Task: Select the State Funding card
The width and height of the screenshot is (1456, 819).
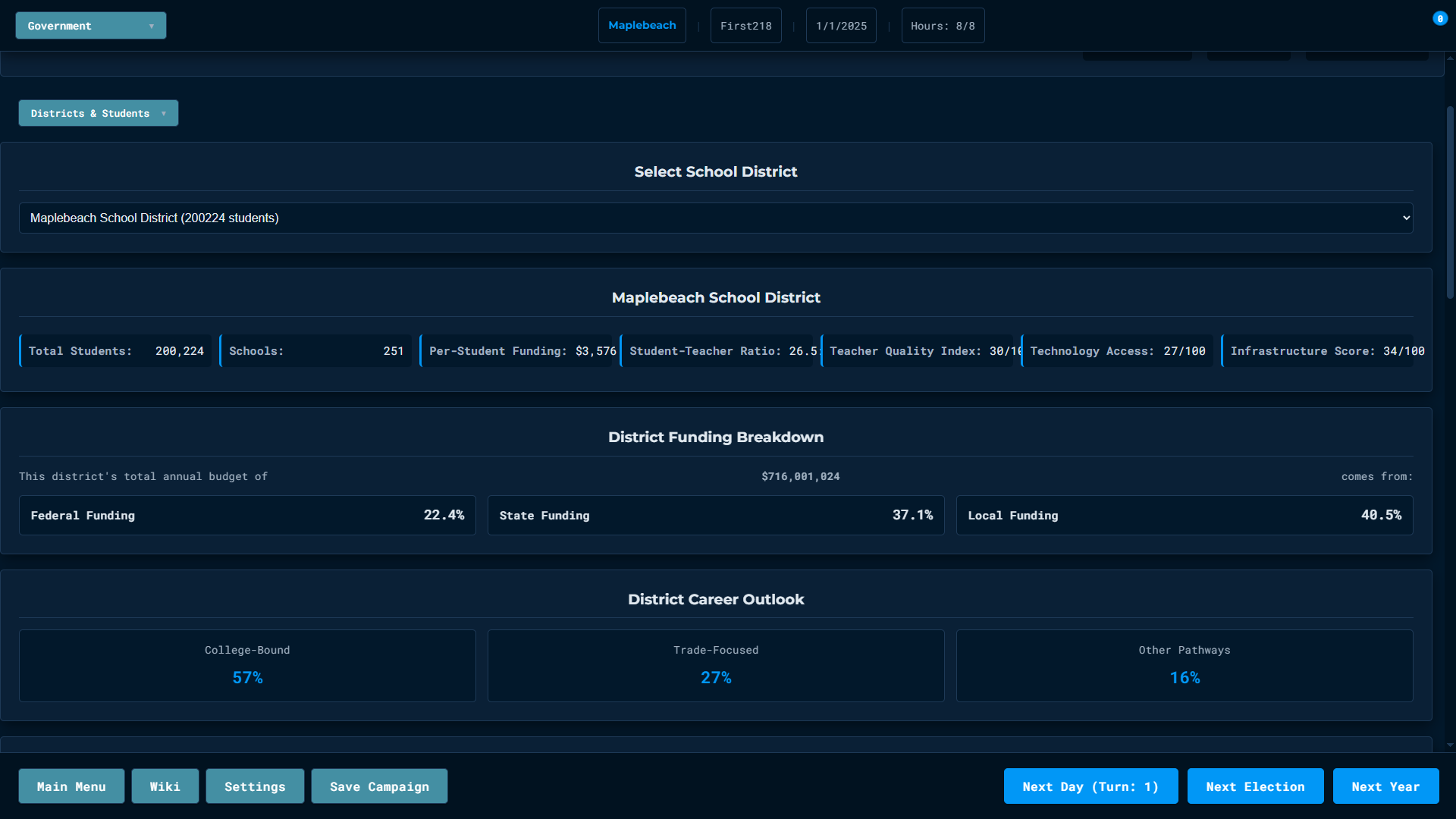Action: click(x=715, y=516)
